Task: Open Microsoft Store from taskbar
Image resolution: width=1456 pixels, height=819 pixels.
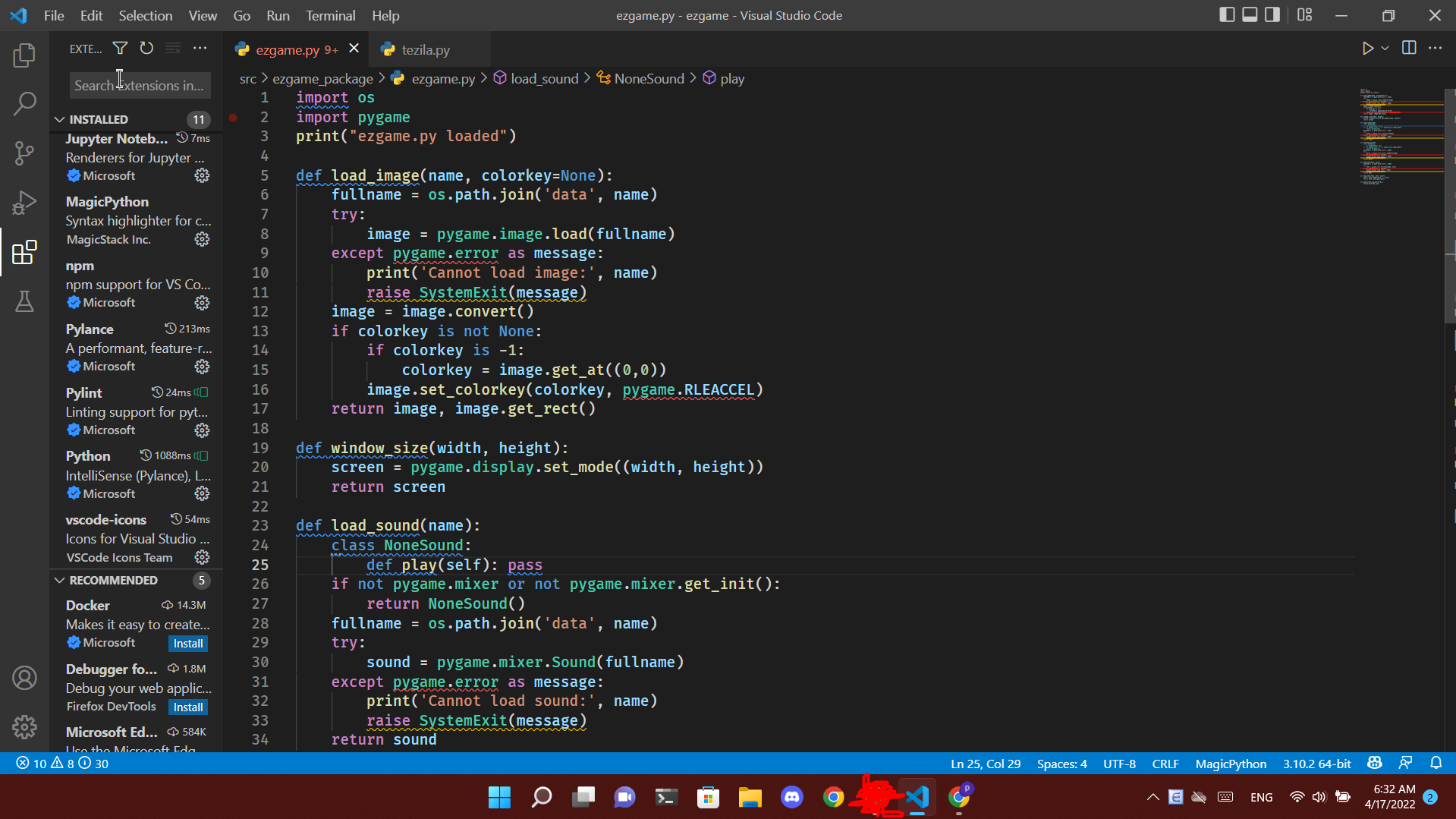Action: 709,797
